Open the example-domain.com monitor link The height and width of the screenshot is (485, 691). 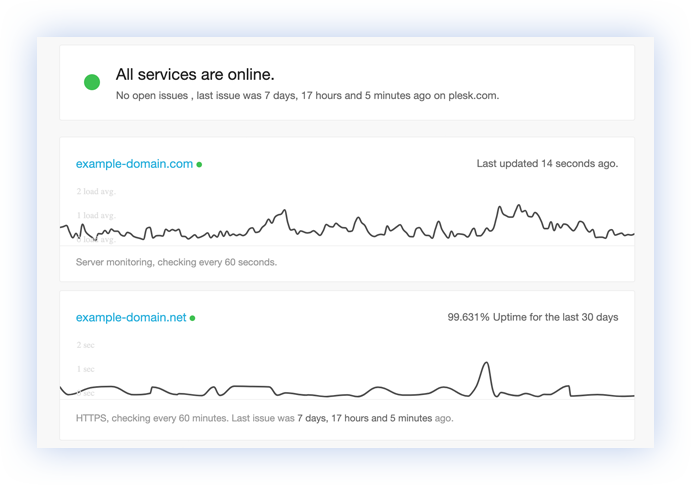pos(134,164)
